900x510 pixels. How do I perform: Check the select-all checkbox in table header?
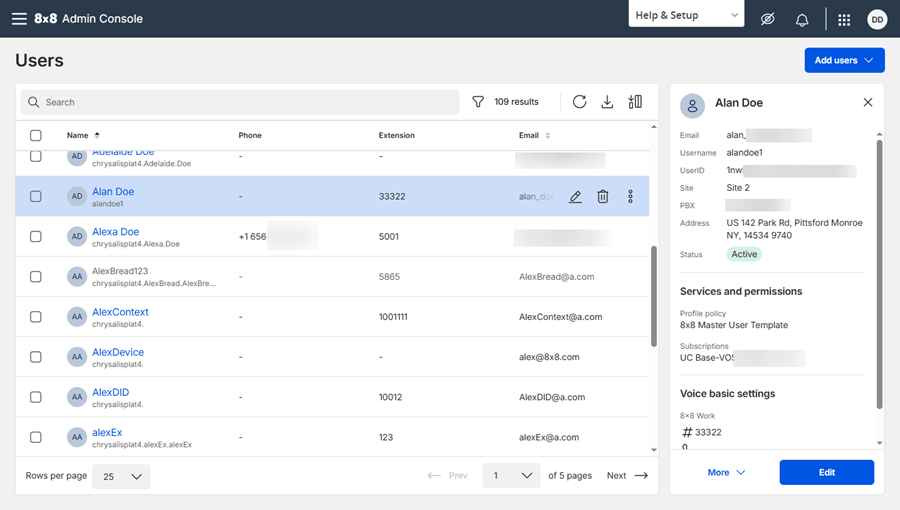coord(36,135)
